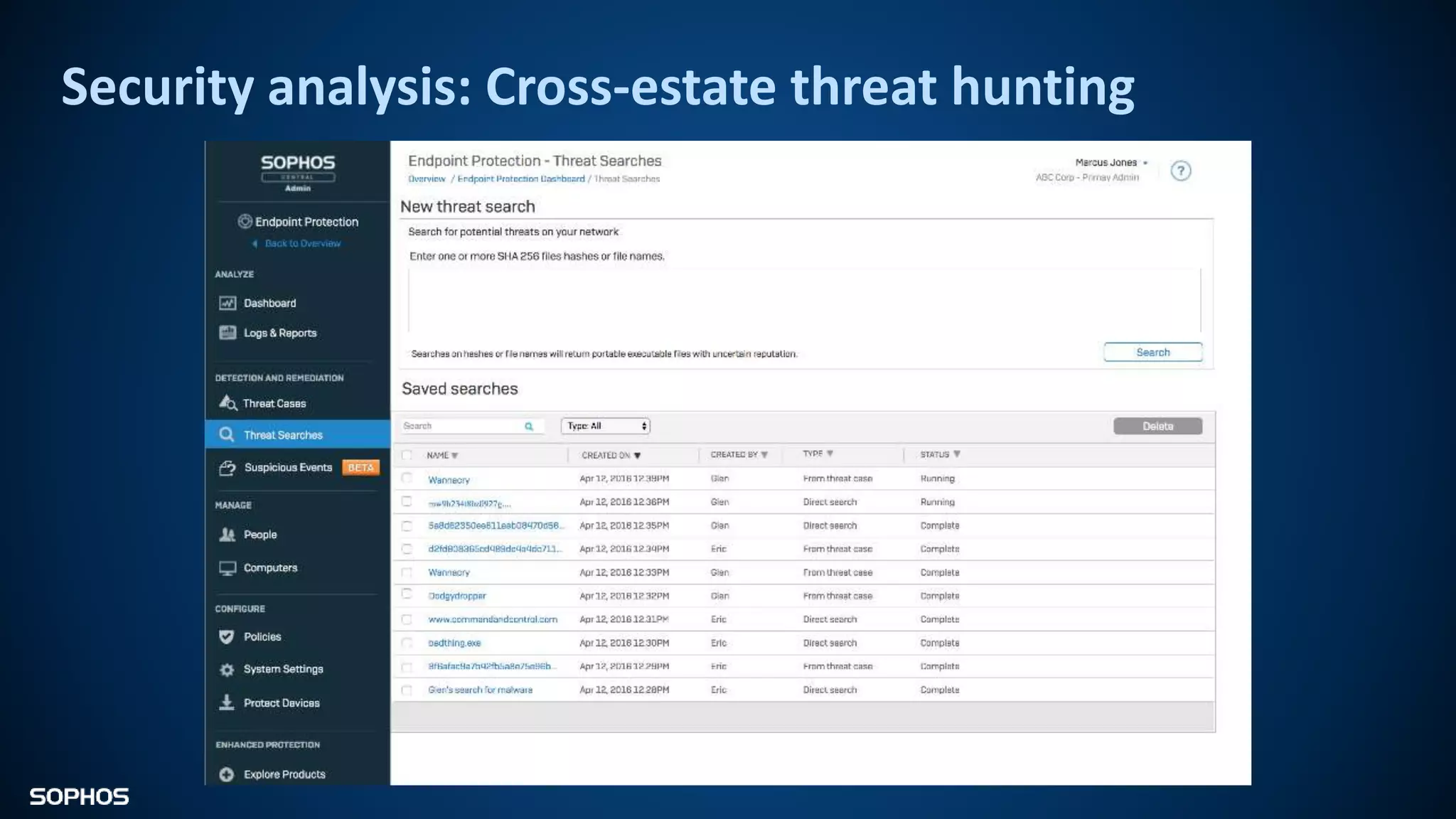Open the 12:33PM Wannacry saved search
This screenshot has height=819, width=1456.
449,572
